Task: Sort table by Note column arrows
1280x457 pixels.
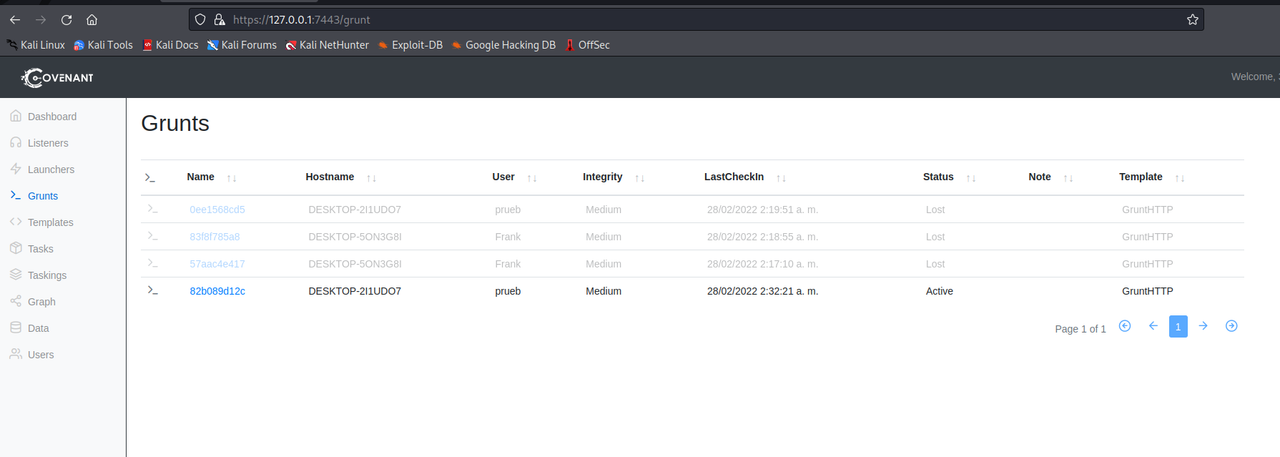Action: (x=1067, y=178)
